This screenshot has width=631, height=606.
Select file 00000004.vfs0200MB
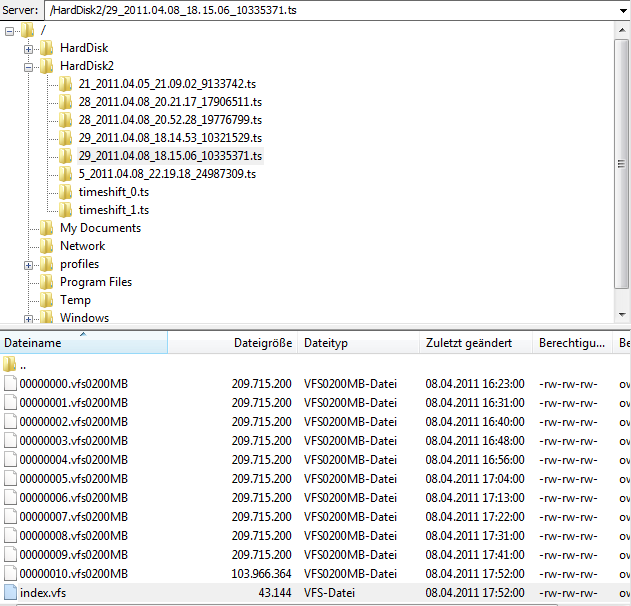[74, 460]
